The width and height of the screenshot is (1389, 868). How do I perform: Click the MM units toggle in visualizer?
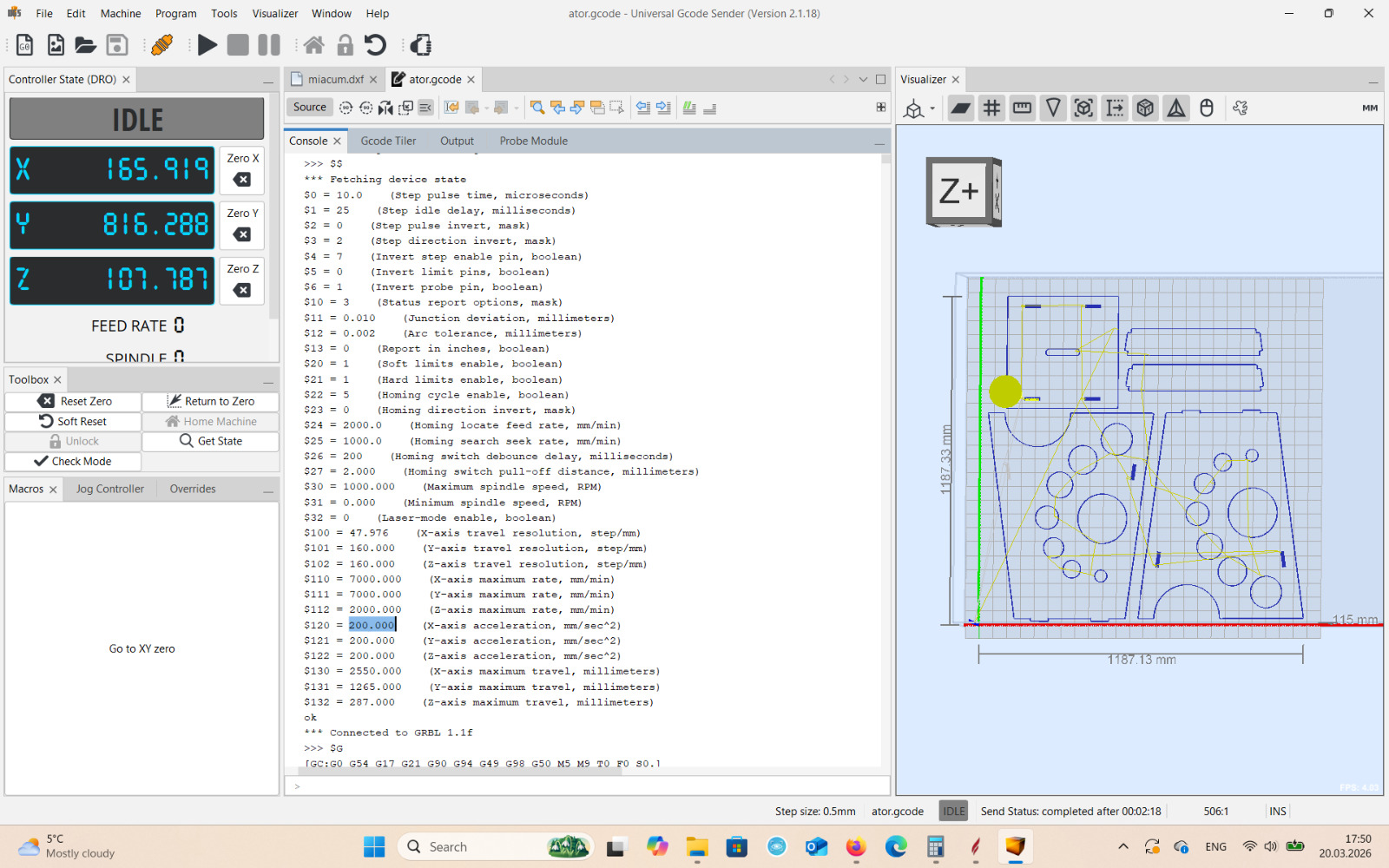click(1370, 108)
